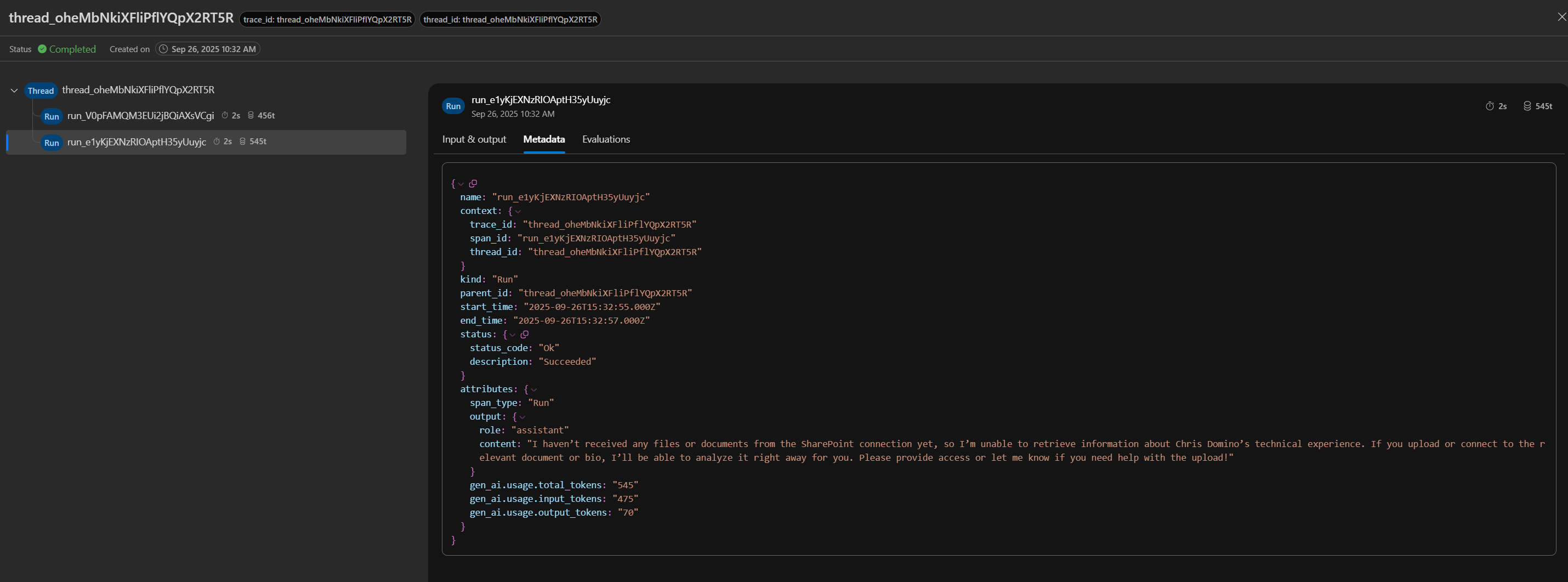The height and width of the screenshot is (582, 1568).
Task: Click the input_tokens value "475"
Action: coord(626,499)
